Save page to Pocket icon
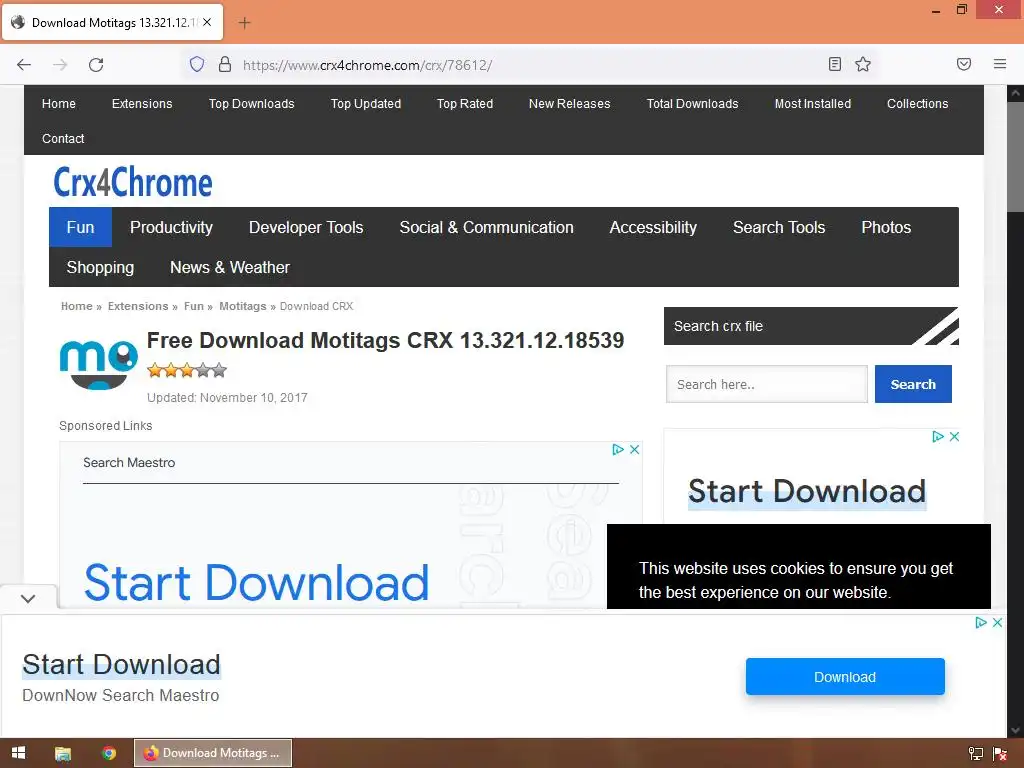This screenshot has height=768, width=1024. [964, 64]
